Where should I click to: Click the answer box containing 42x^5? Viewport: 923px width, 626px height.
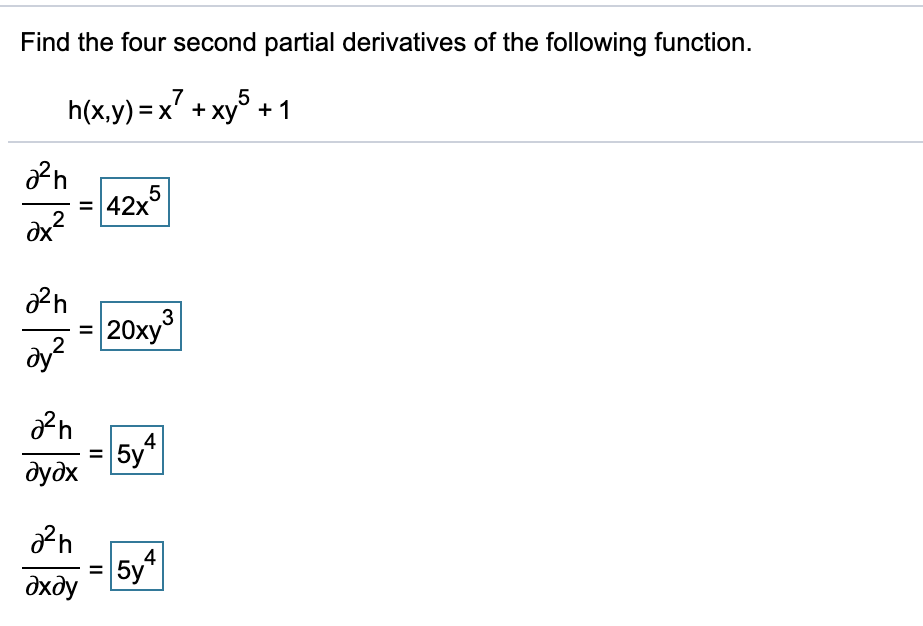tap(137, 204)
